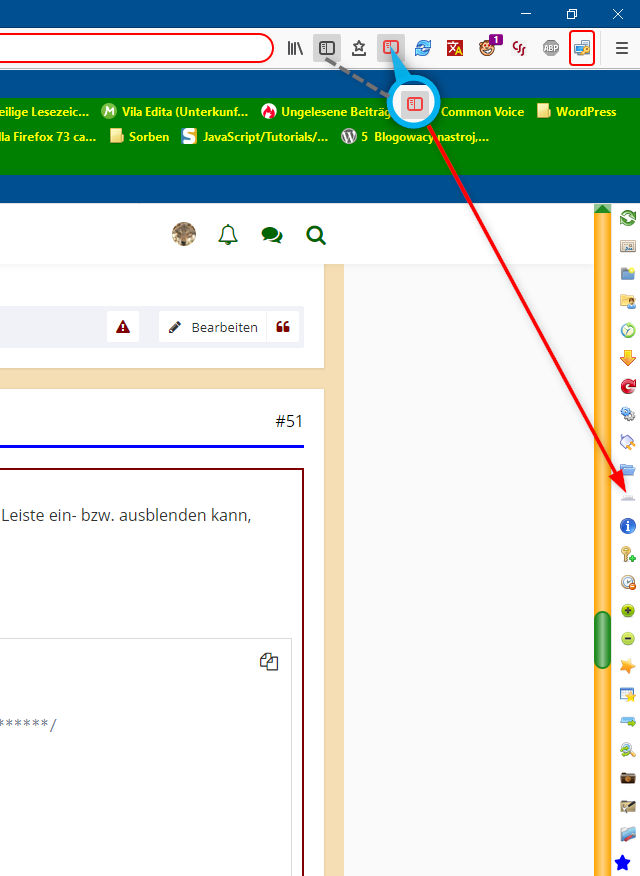This screenshot has width=640, height=876.
Task: Click the Bearbeiten edit button
Action: point(213,327)
